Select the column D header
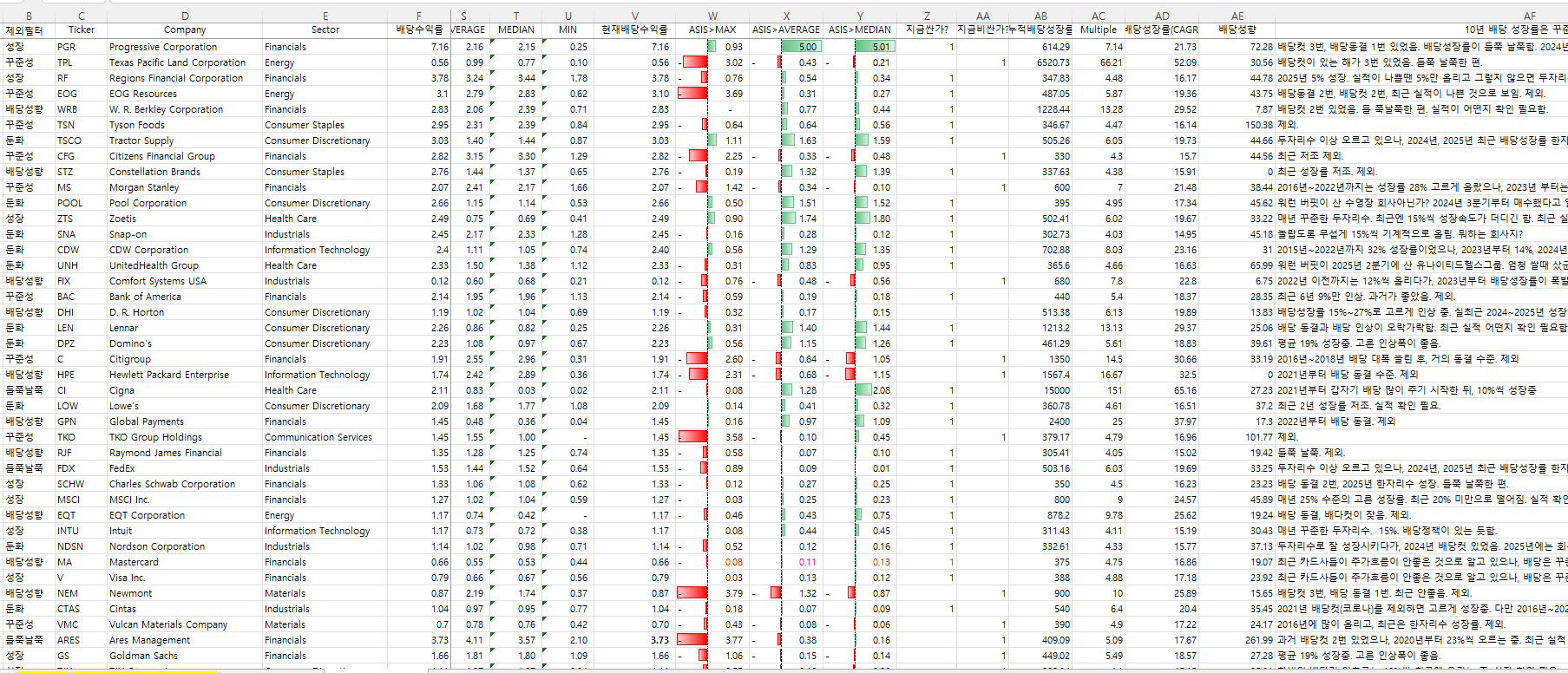 point(185,16)
